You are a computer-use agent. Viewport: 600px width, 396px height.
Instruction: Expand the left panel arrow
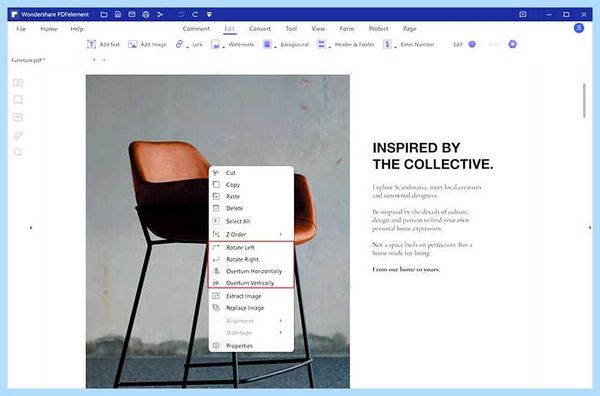click(x=31, y=228)
